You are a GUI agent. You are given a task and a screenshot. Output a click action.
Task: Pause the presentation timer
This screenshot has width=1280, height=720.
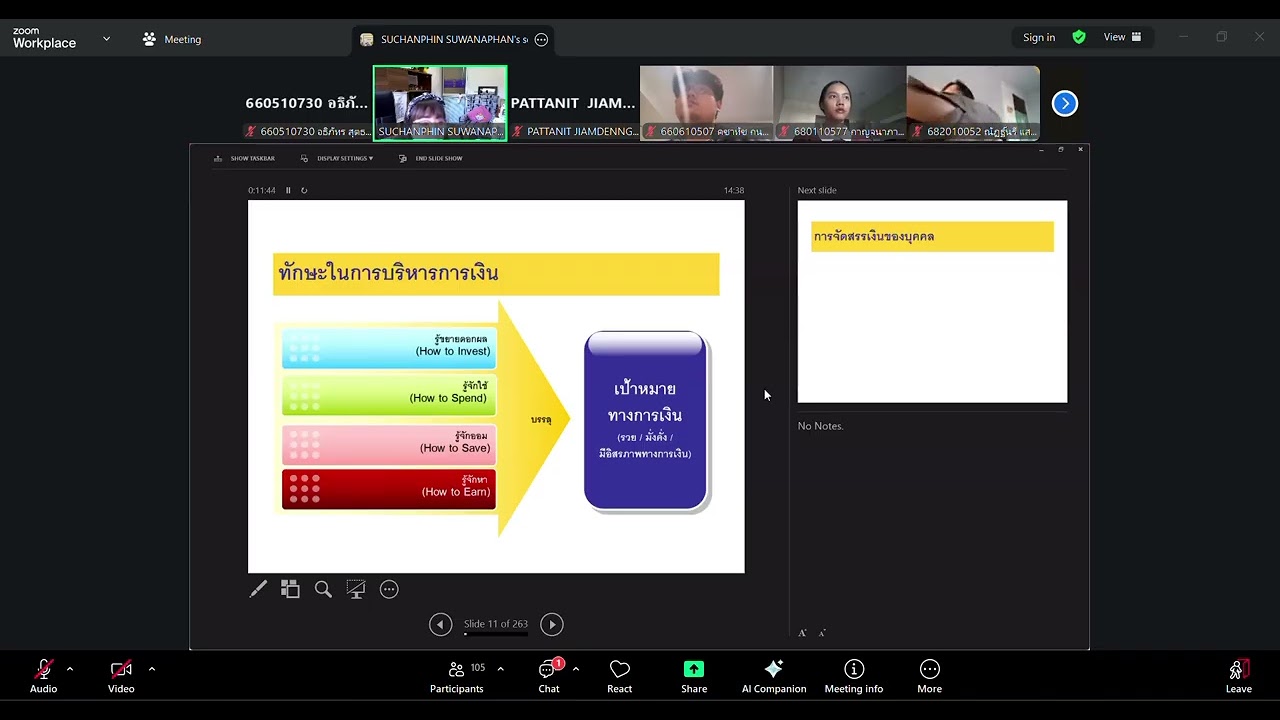(x=288, y=190)
